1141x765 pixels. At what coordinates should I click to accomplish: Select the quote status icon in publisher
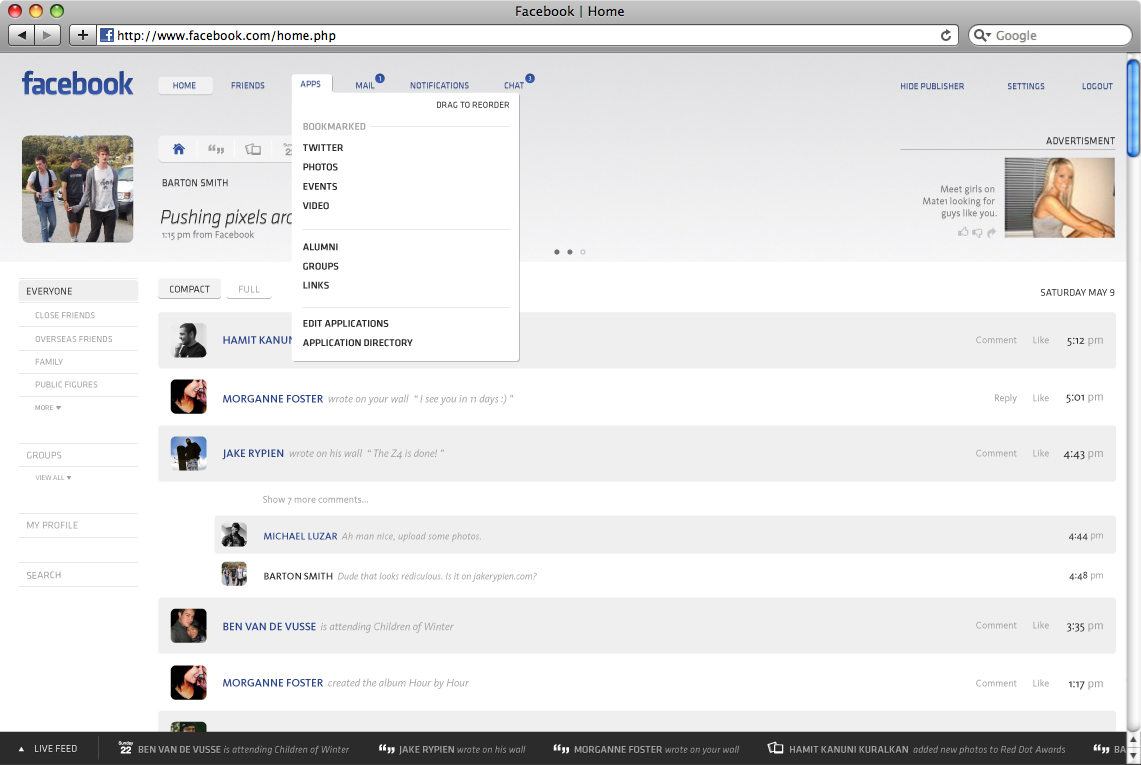[216, 149]
